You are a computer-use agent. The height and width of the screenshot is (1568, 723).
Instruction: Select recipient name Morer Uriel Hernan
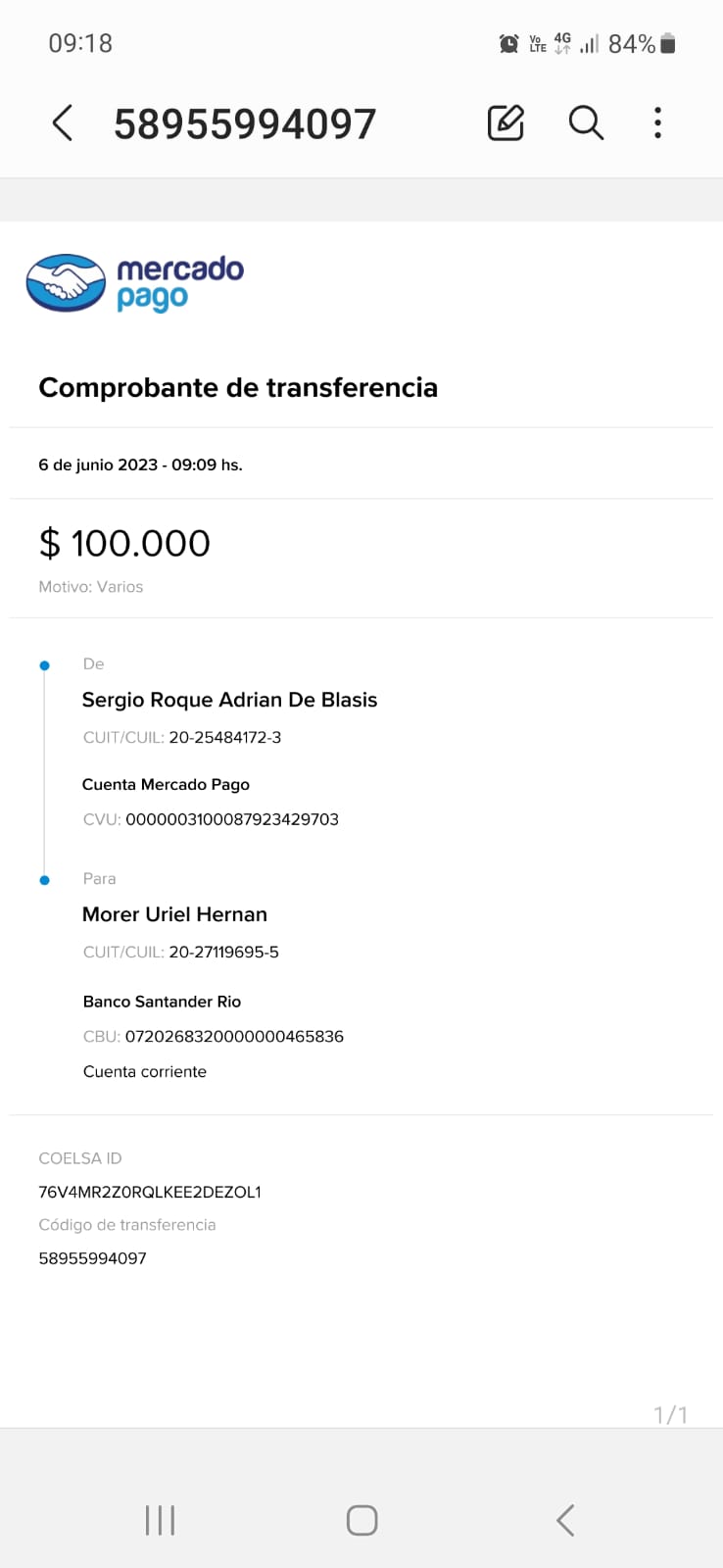pyautogui.click(x=174, y=914)
